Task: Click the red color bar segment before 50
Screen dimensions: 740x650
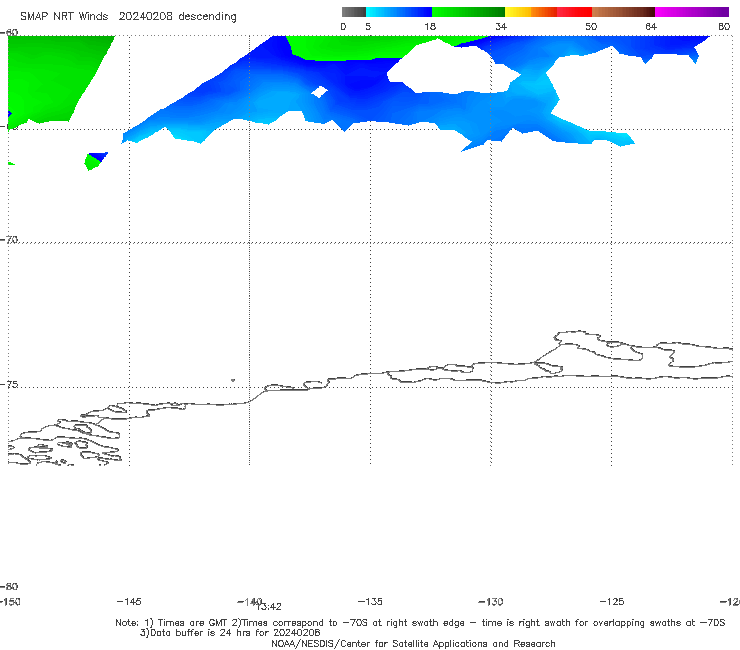Action: click(x=574, y=12)
